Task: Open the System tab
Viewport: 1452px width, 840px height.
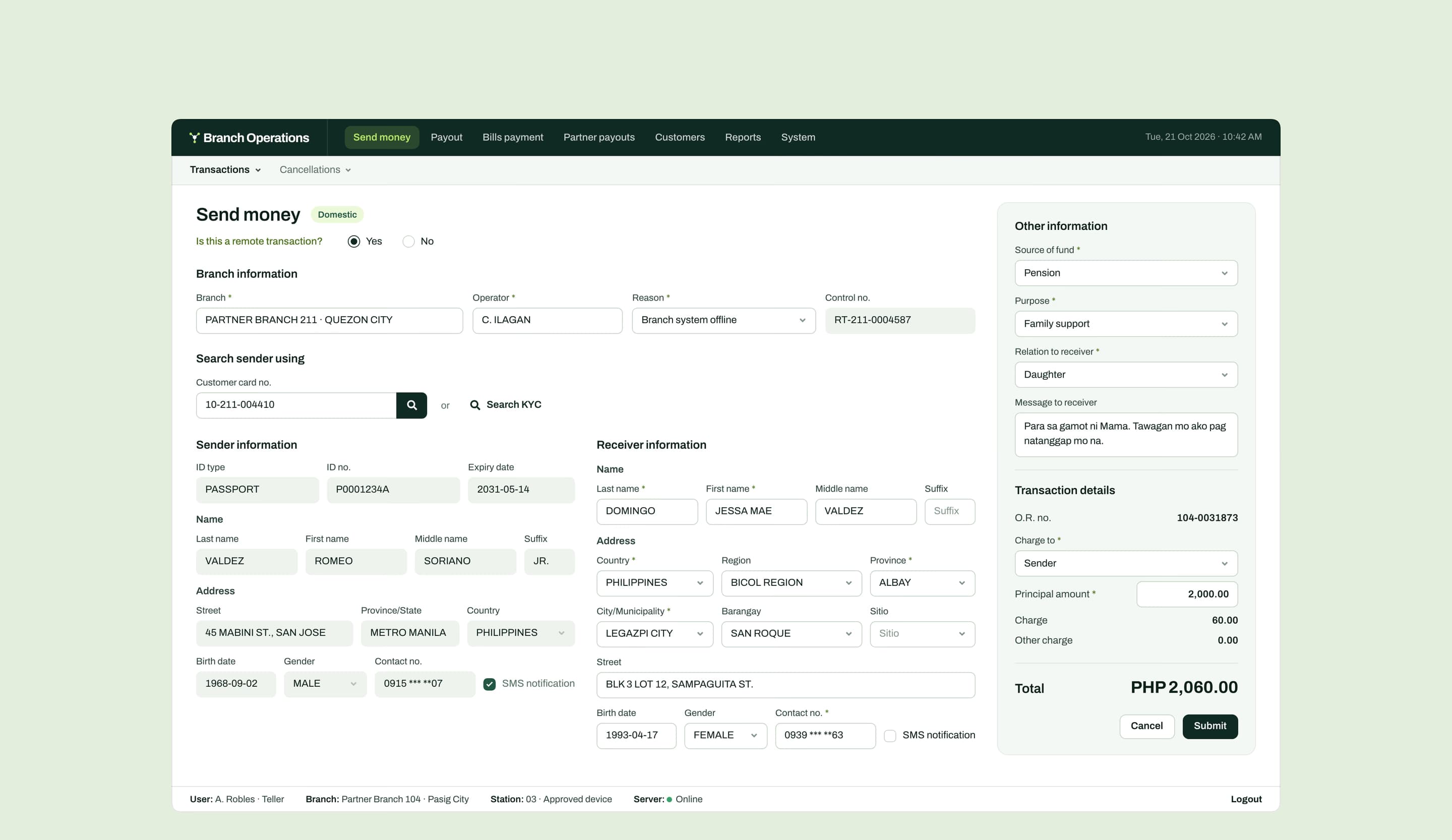Action: coord(798,138)
